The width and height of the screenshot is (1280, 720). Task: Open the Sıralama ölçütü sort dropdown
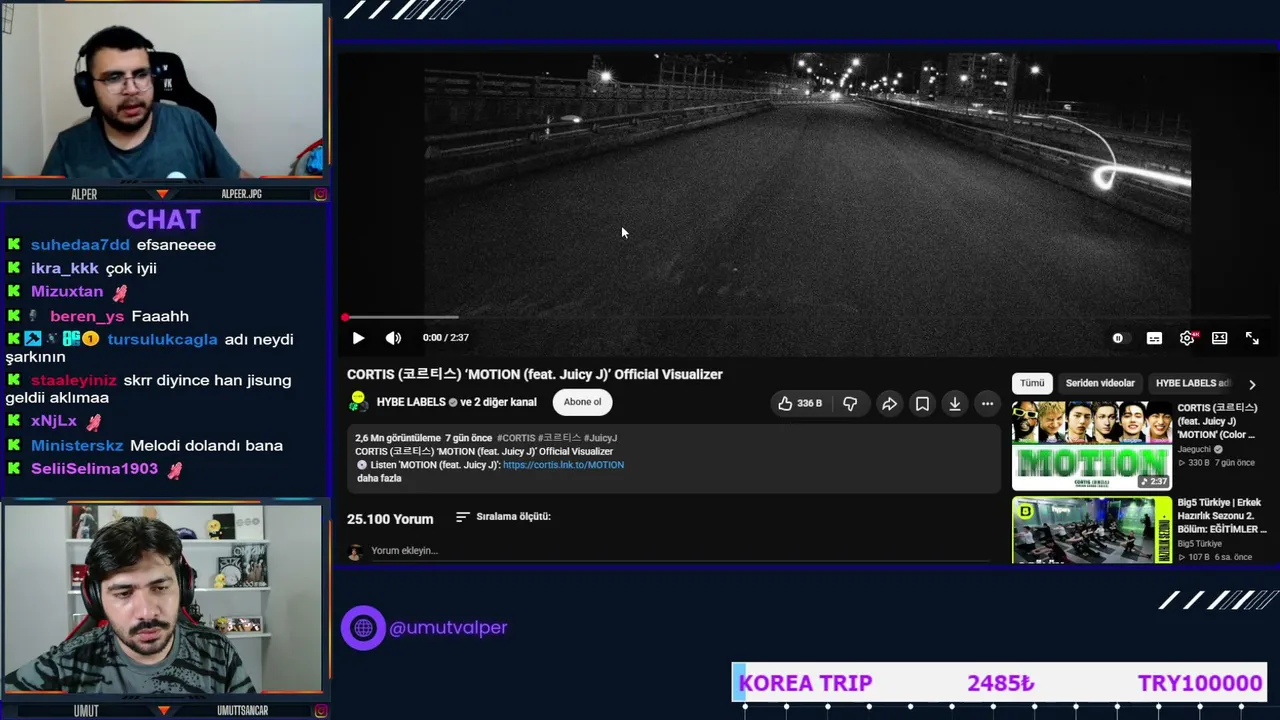(503, 517)
